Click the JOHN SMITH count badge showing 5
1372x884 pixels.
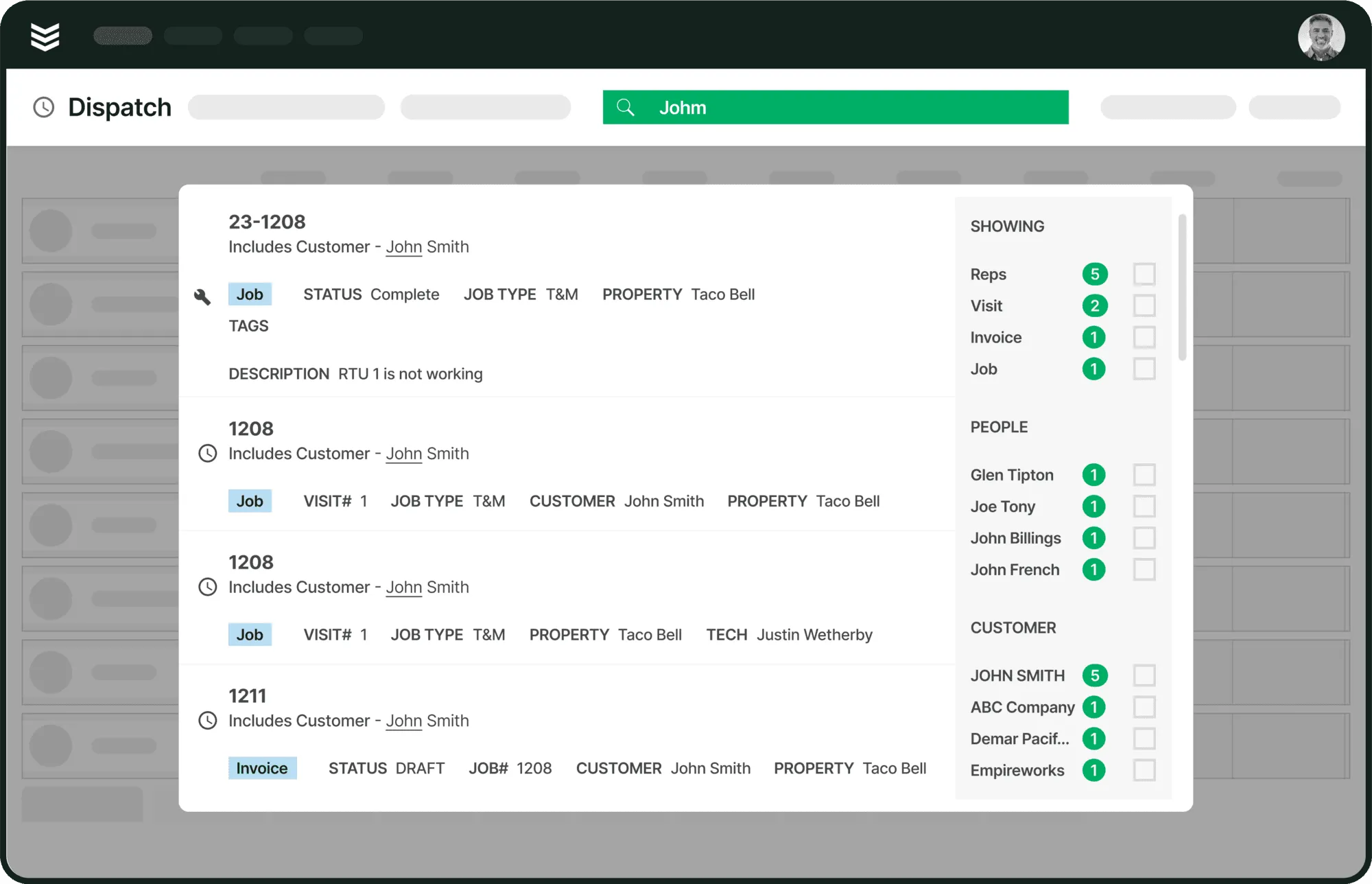tap(1095, 675)
